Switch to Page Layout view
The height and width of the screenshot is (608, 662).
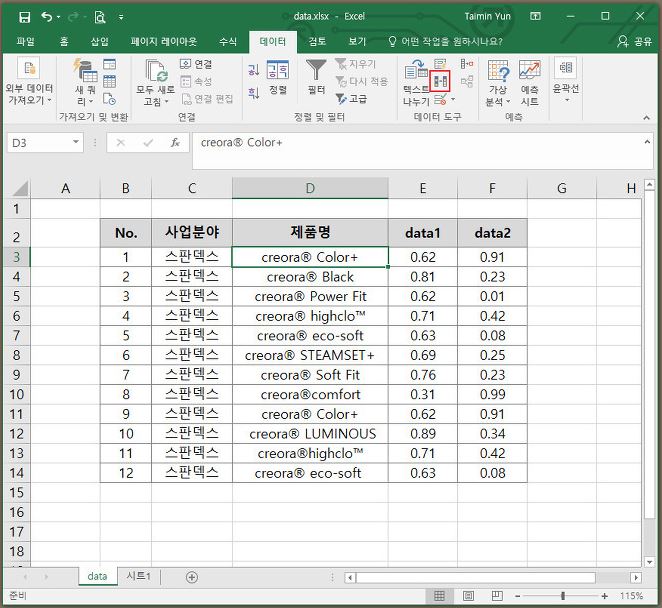pyautogui.click(x=468, y=596)
